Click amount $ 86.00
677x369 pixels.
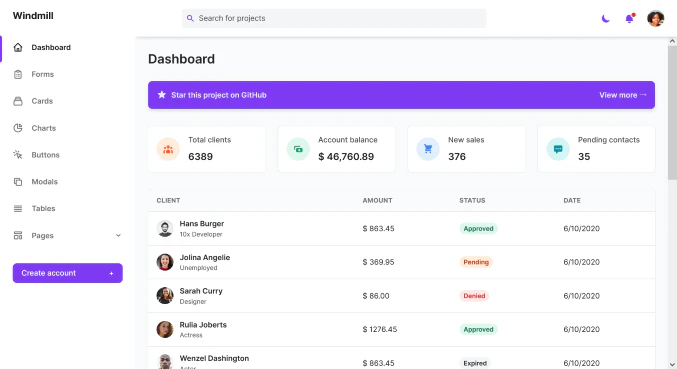tap(376, 296)
